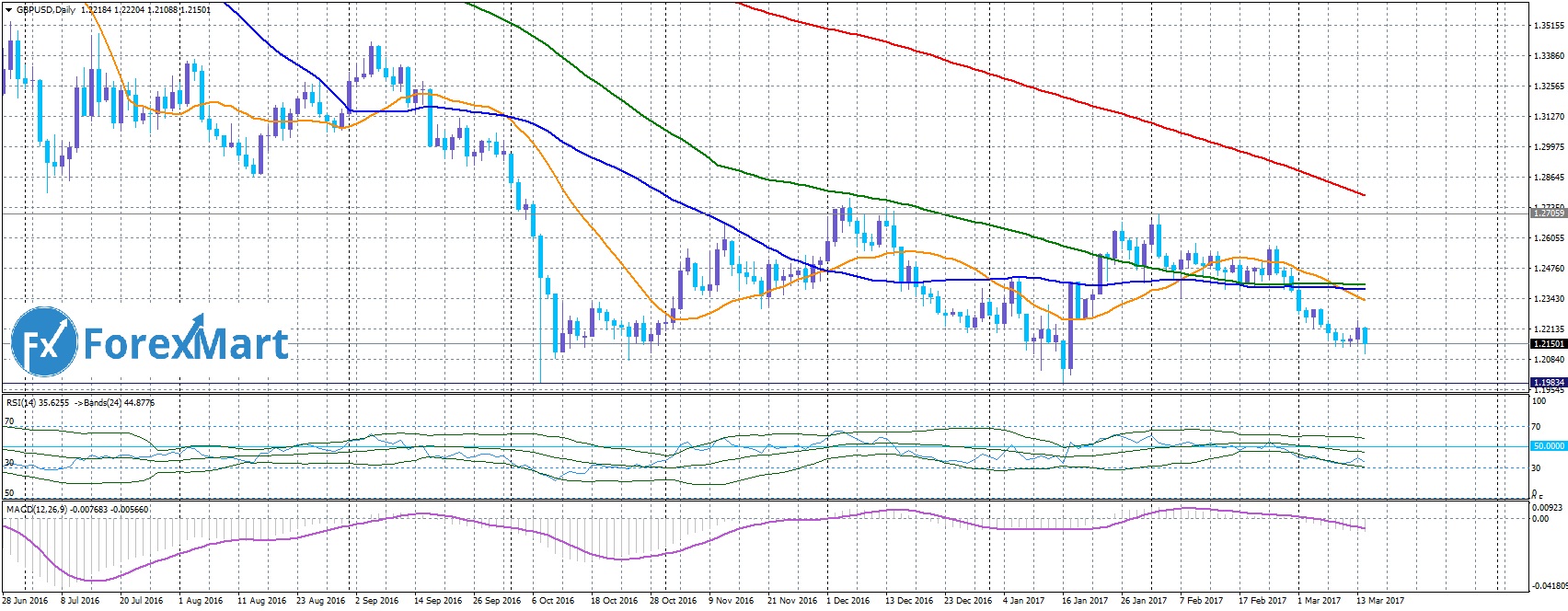Click the GBPUSD,Daily chart title
Image resolution: width=1568 pixels, height=611 pixels.
[x=46, y=10]
